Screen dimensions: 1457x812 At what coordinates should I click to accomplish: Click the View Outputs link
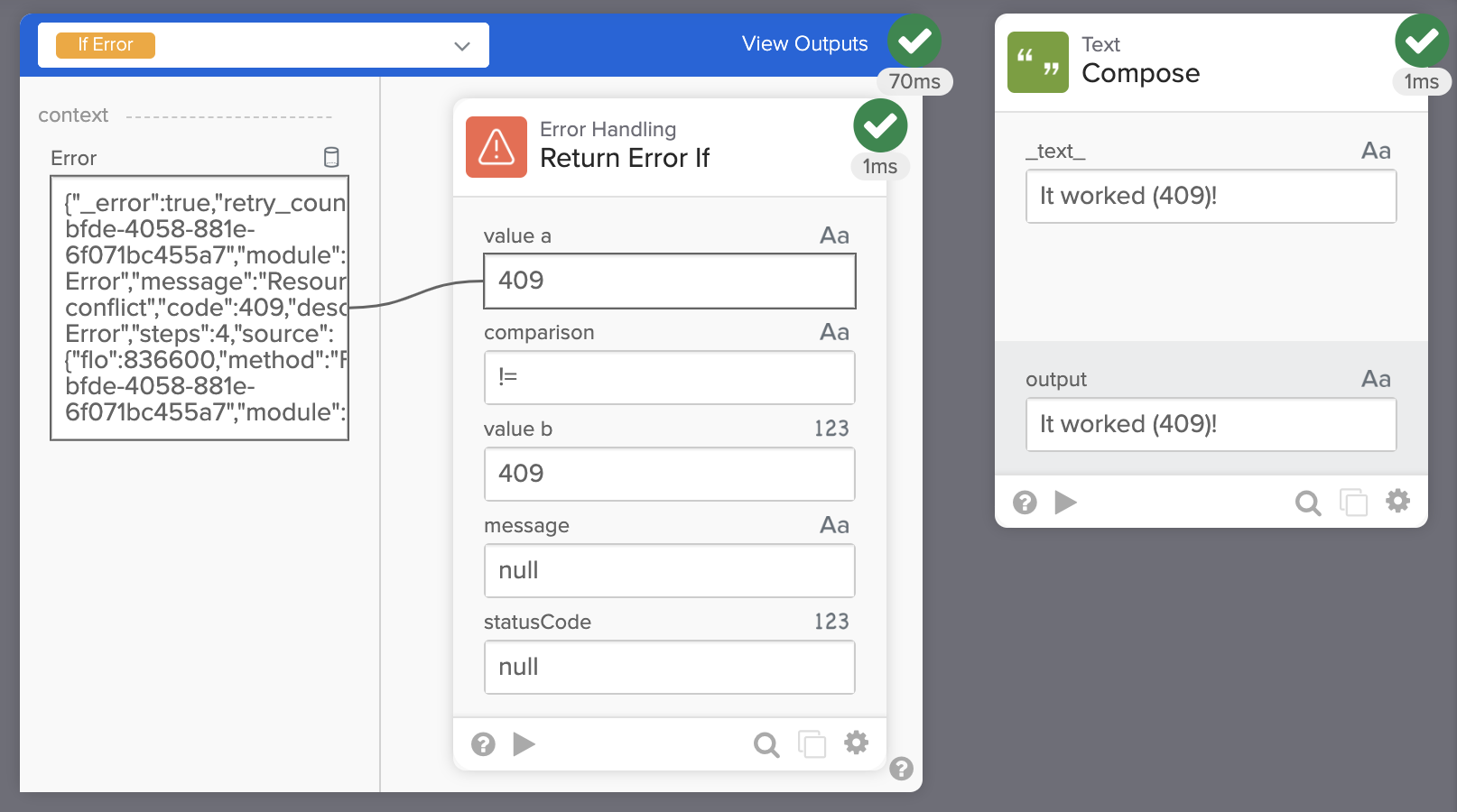point(804,43)
